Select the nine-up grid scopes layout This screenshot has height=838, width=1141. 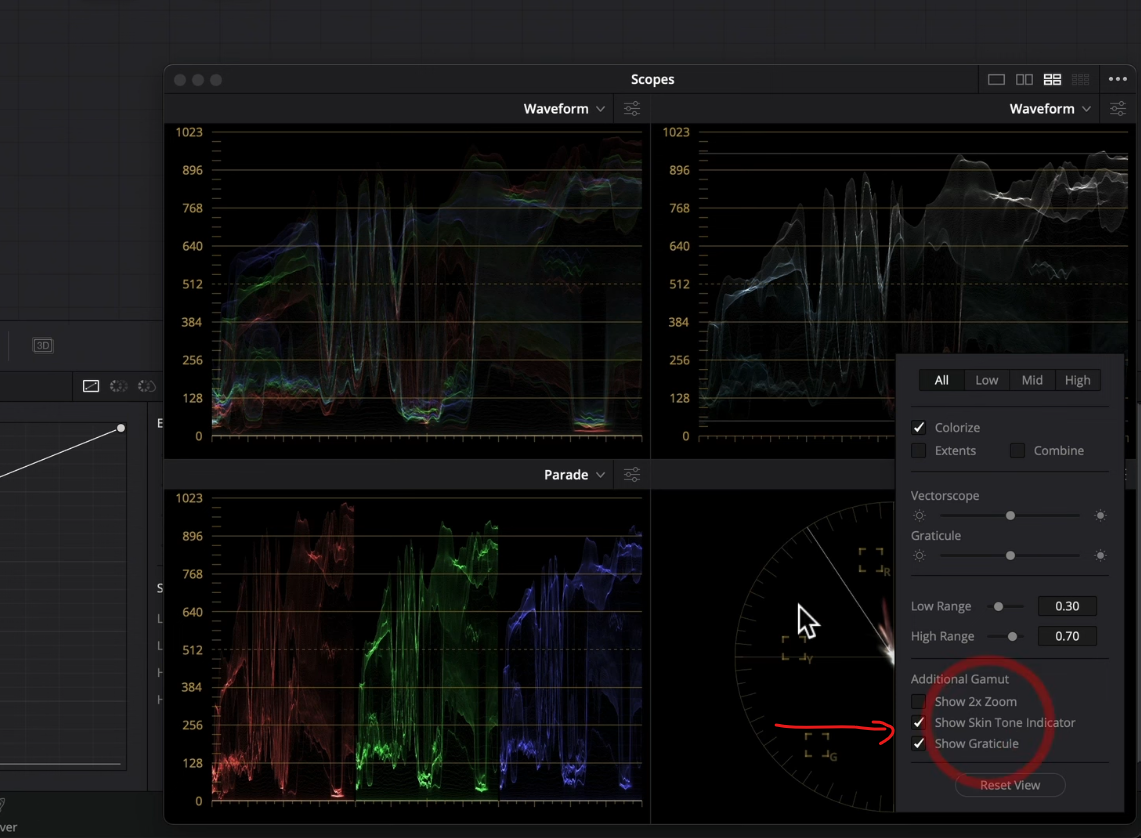(x=1081, y=79)
